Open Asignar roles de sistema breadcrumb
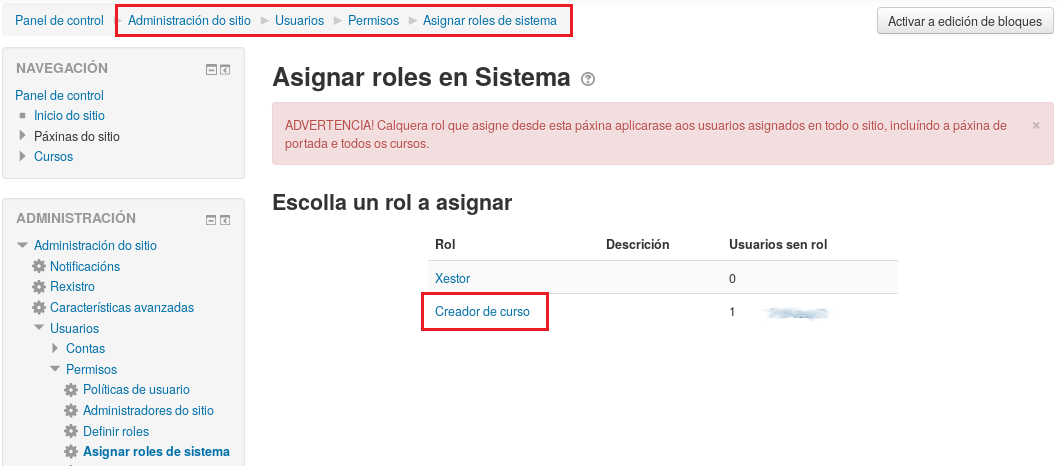This screenshot has width=1057, height=466. pos(490,21)
